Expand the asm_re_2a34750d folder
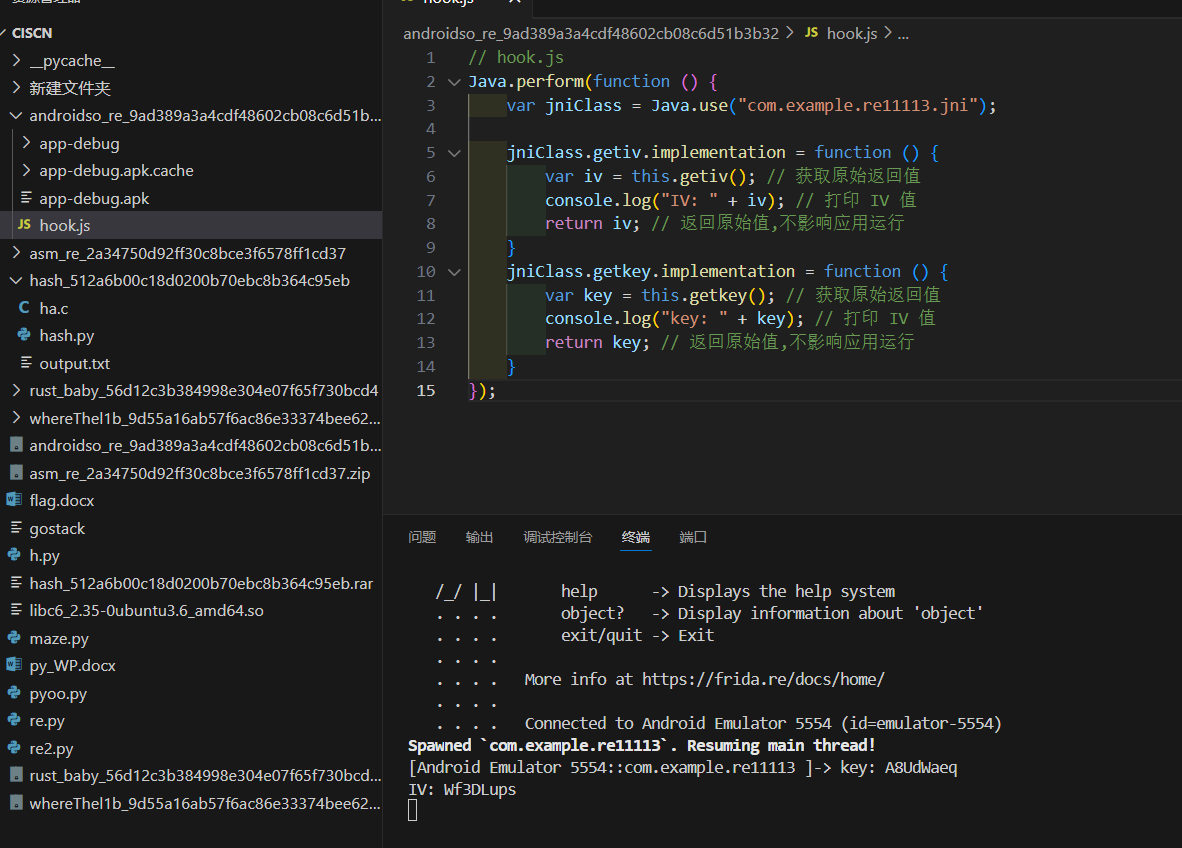Screen dimensions: 1182x848 coord(16,253)
